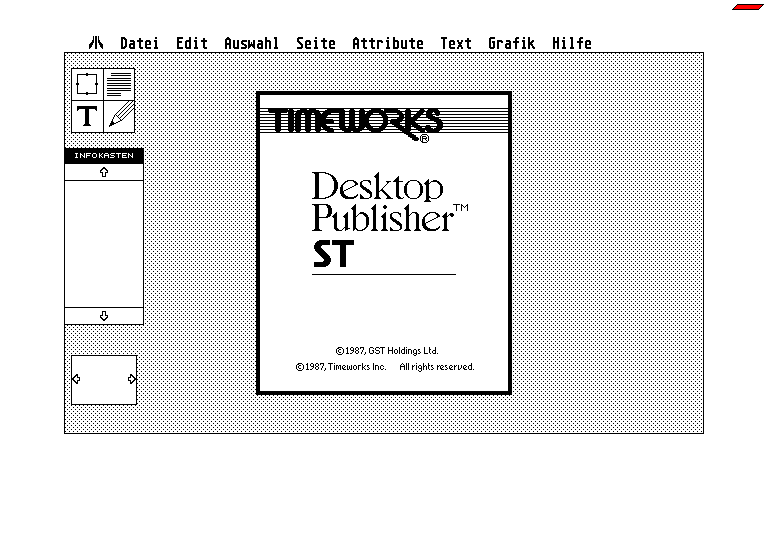Click the Timeworks logo on splash page

click(356, 124)
